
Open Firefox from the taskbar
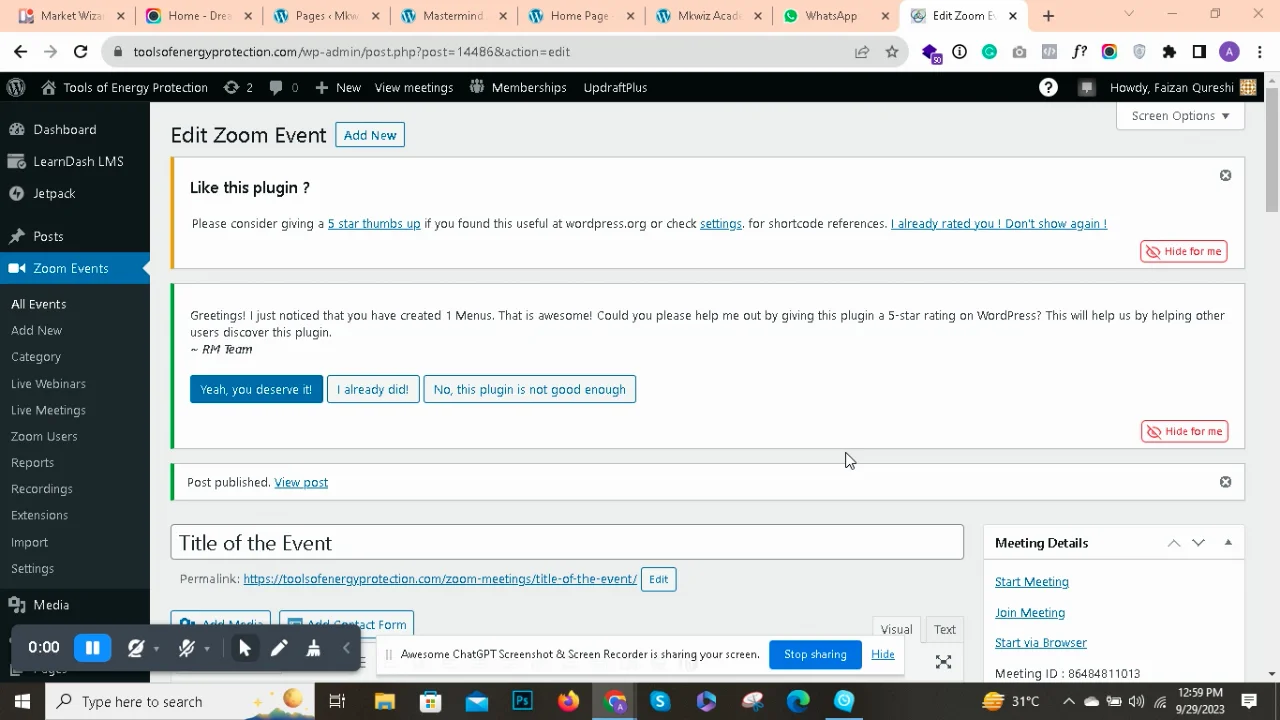tap(569, 701)
